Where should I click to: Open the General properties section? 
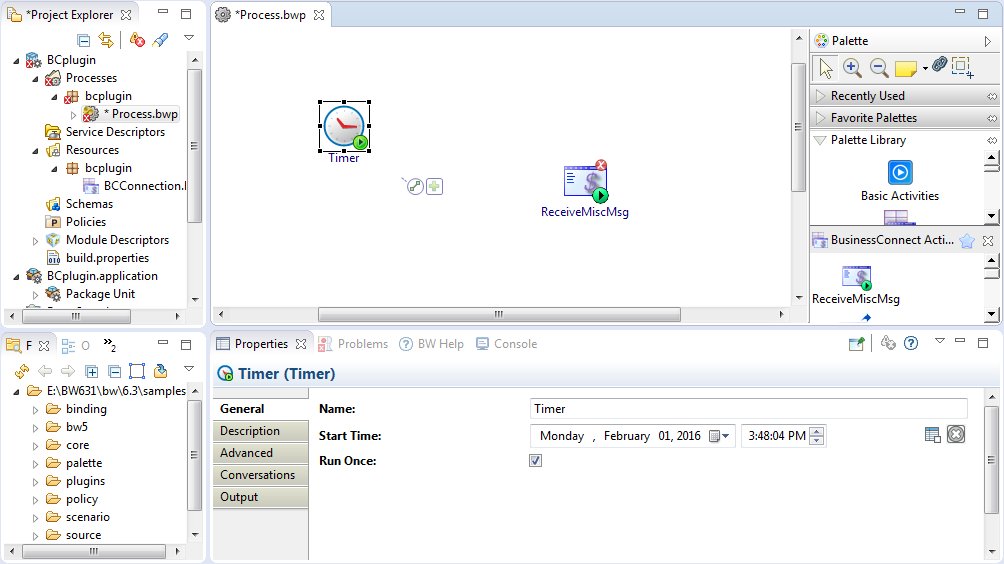[261, 409]
